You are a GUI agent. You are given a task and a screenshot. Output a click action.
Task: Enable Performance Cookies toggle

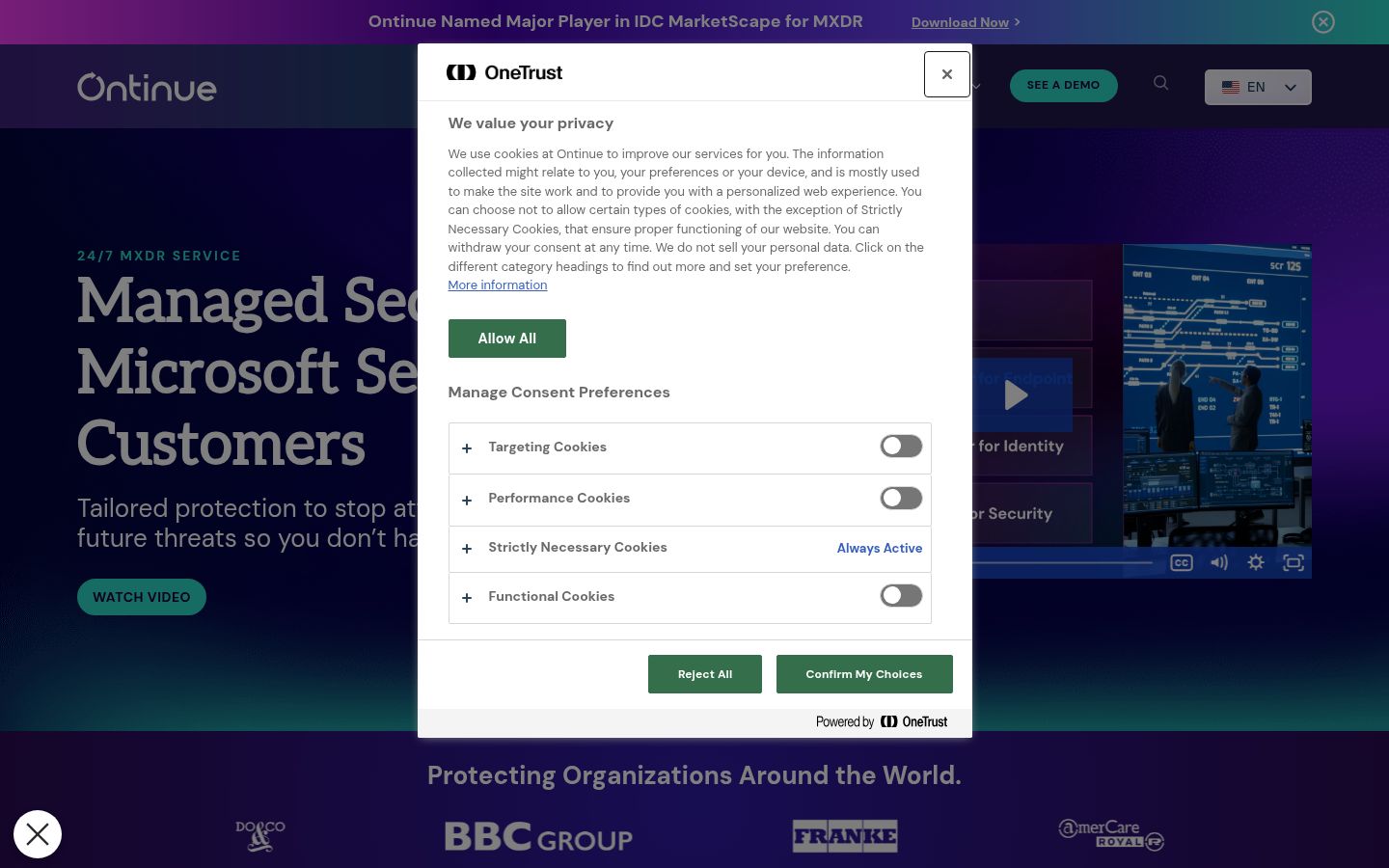[901, 499]
